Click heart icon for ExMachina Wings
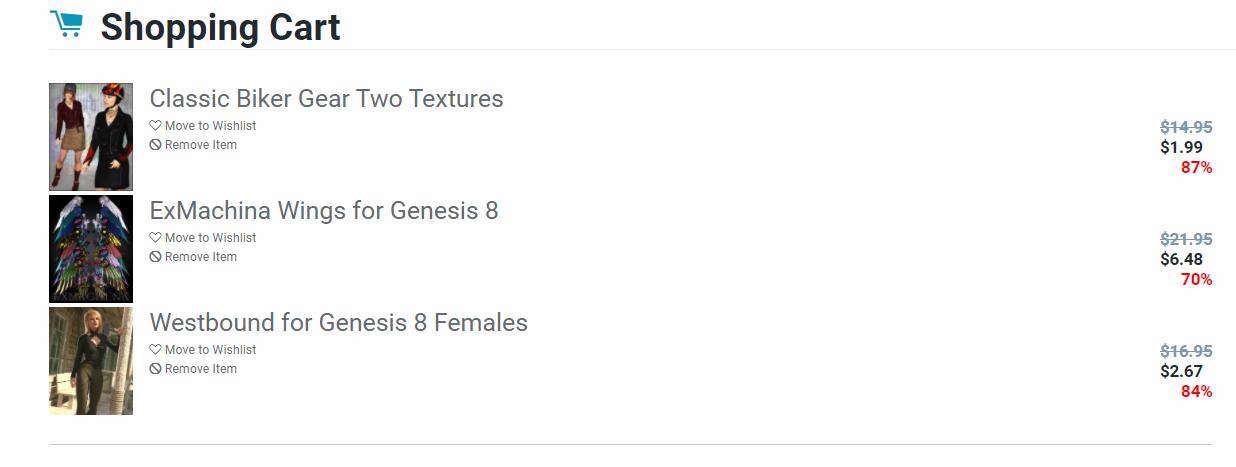This screenshot has height=467, width=1236. pos(155,238)
